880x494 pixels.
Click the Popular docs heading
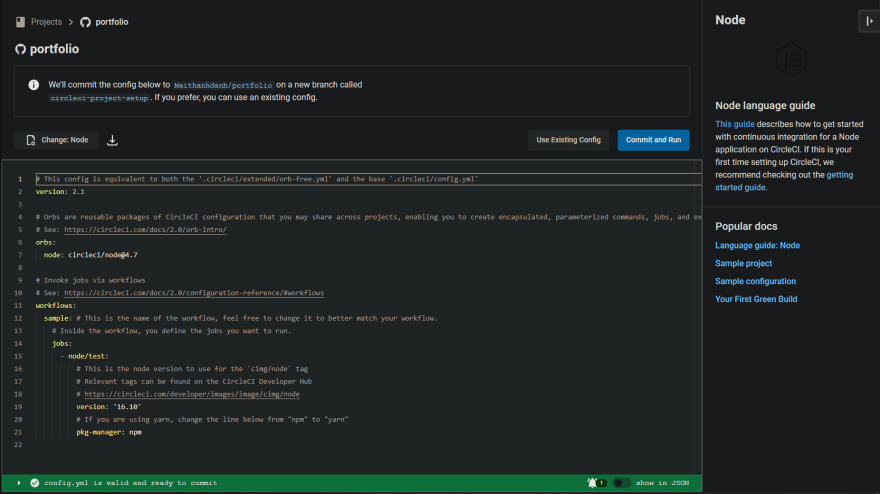pyautogui.click(x=746, y=226)
